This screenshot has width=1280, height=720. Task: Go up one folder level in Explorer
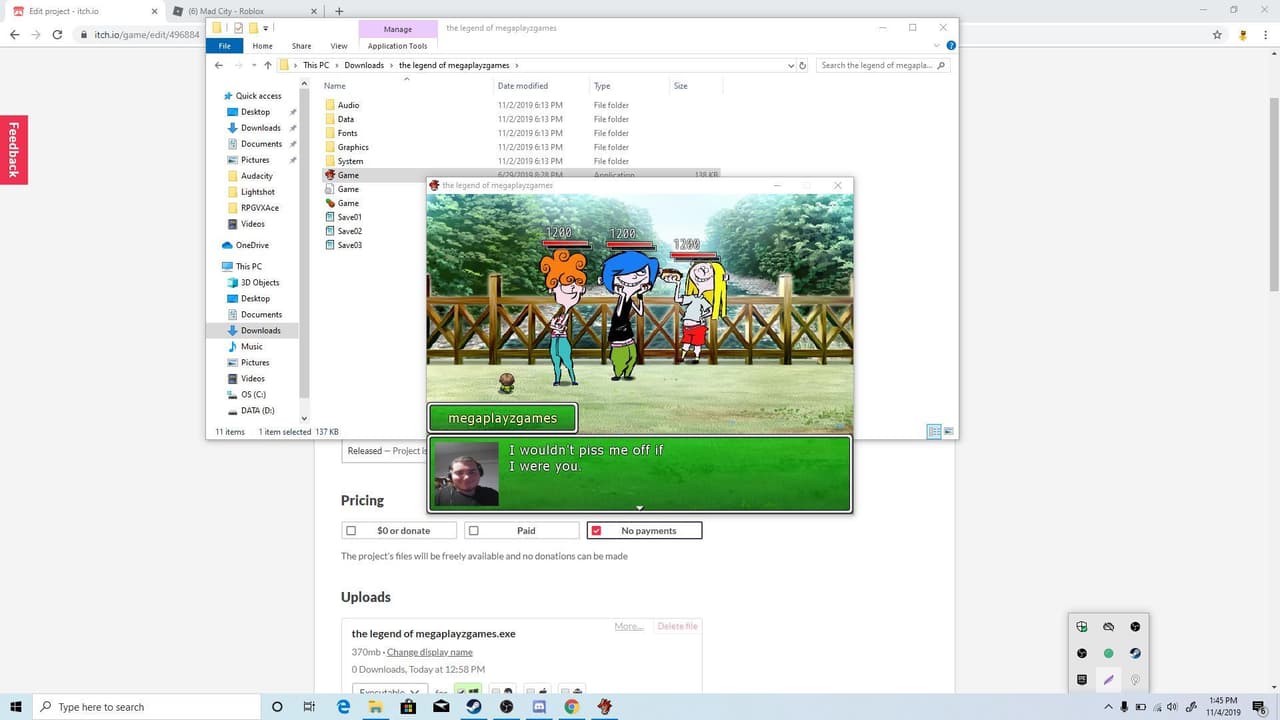[x=267, y=65]
